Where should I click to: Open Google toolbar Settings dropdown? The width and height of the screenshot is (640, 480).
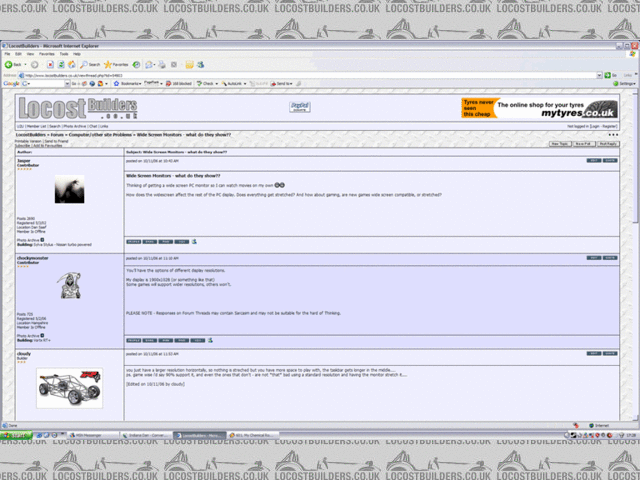624,84
